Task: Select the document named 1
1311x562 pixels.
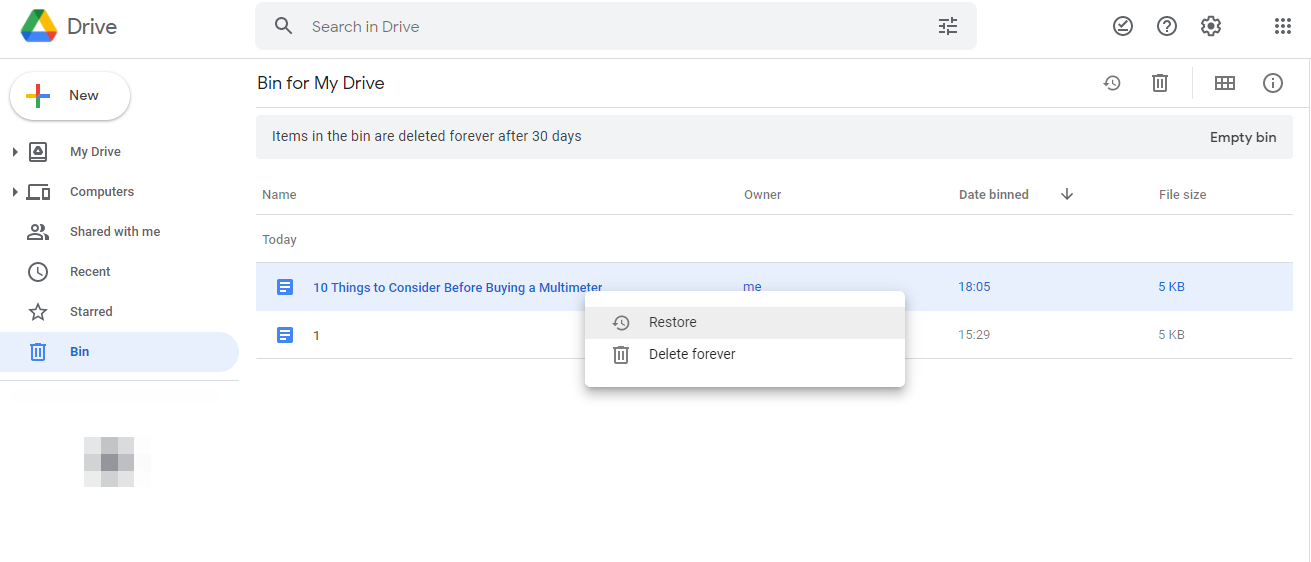Action: (x=316, y=335)
